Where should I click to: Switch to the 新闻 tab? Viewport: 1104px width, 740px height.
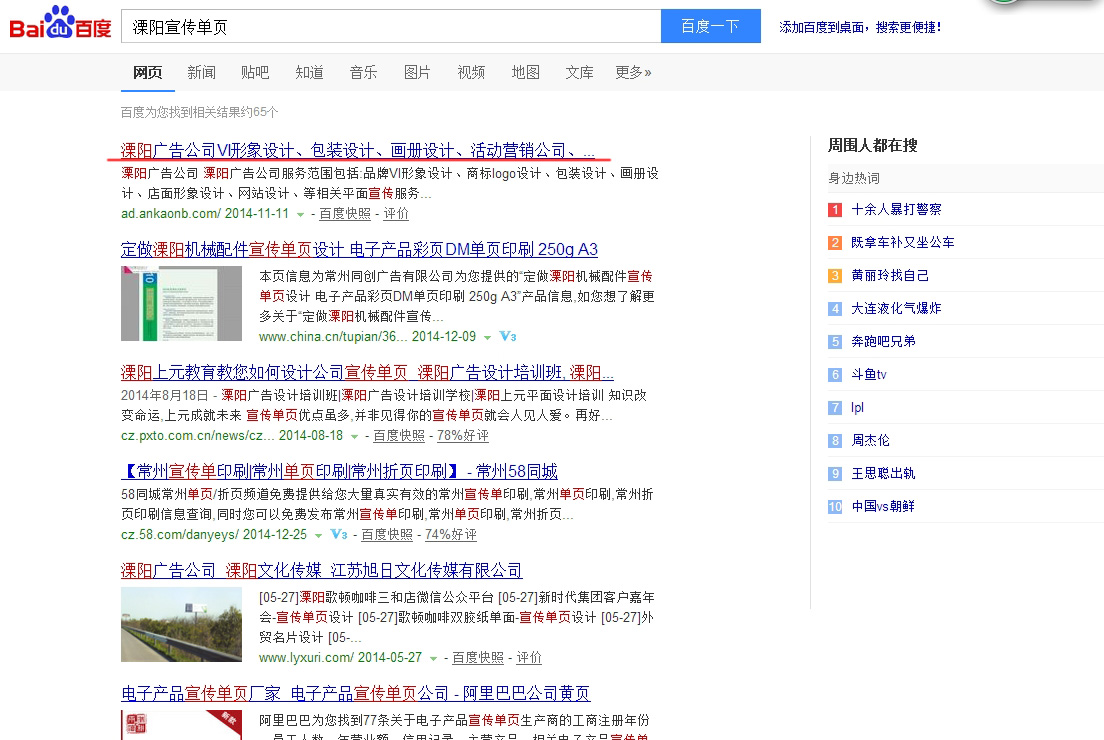click(201, 73)
